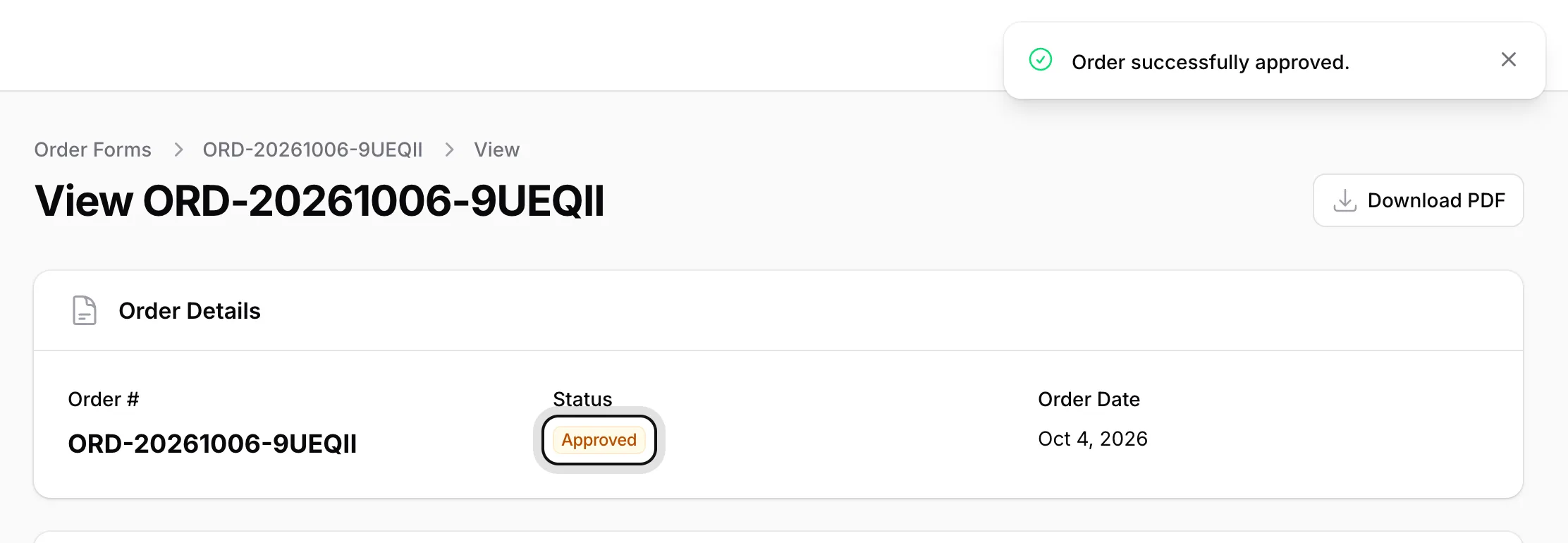
Task: Click the Oct 4, 2026 order date
Action: 1093,439
